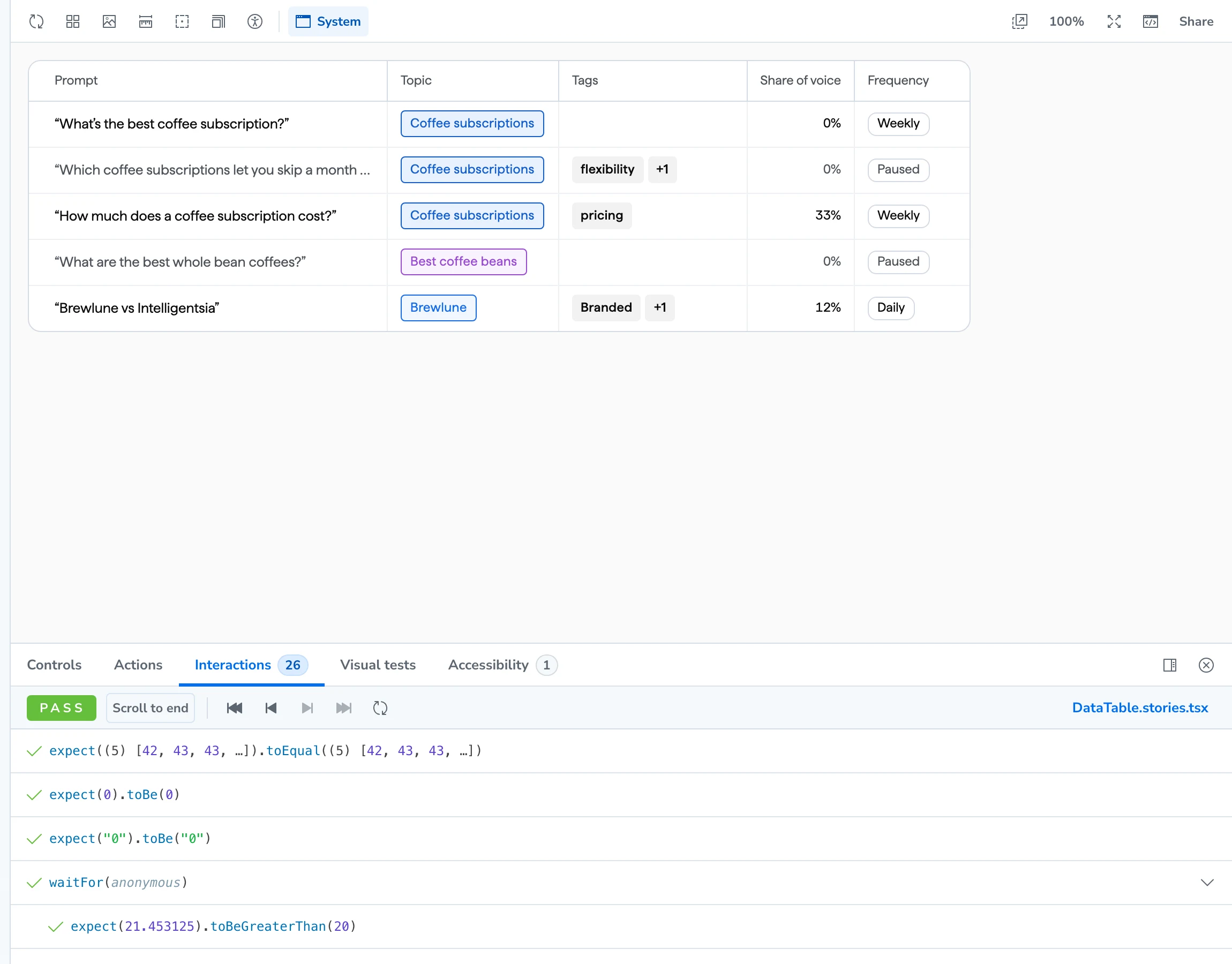This screenshot has height=964, width=1232.
Task: Step forward to next interaction
Action: coord(307,708)
